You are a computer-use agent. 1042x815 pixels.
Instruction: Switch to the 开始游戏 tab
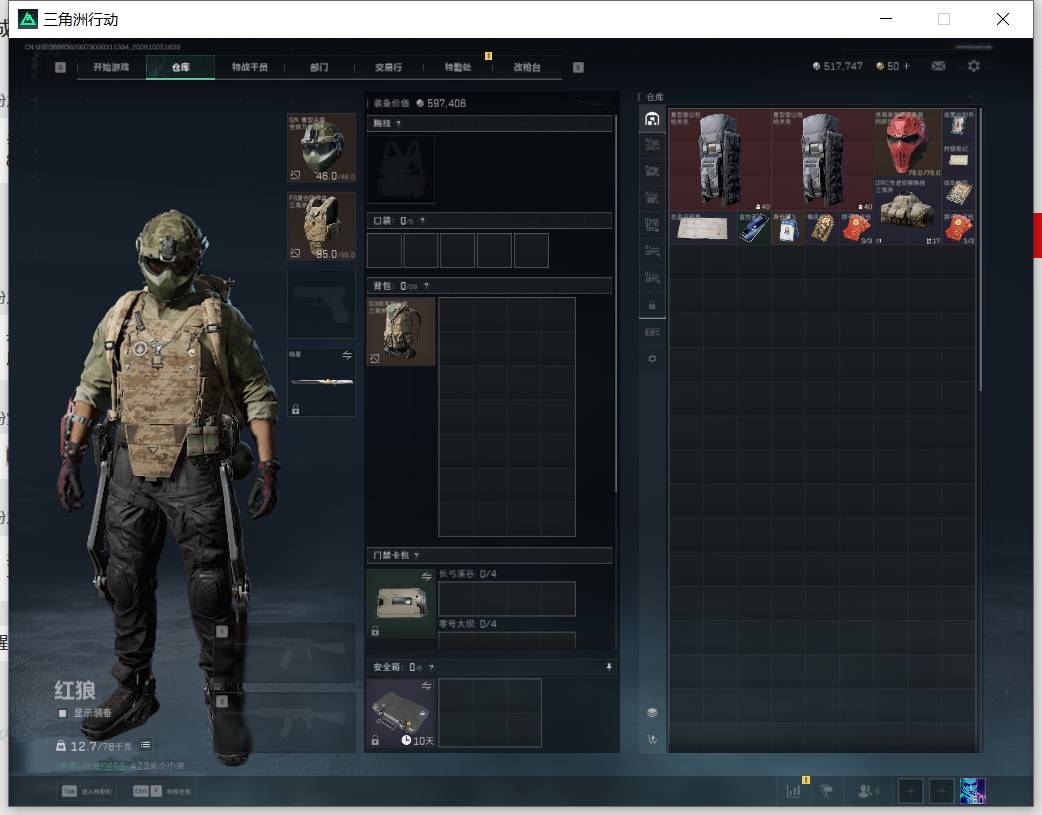111,67
